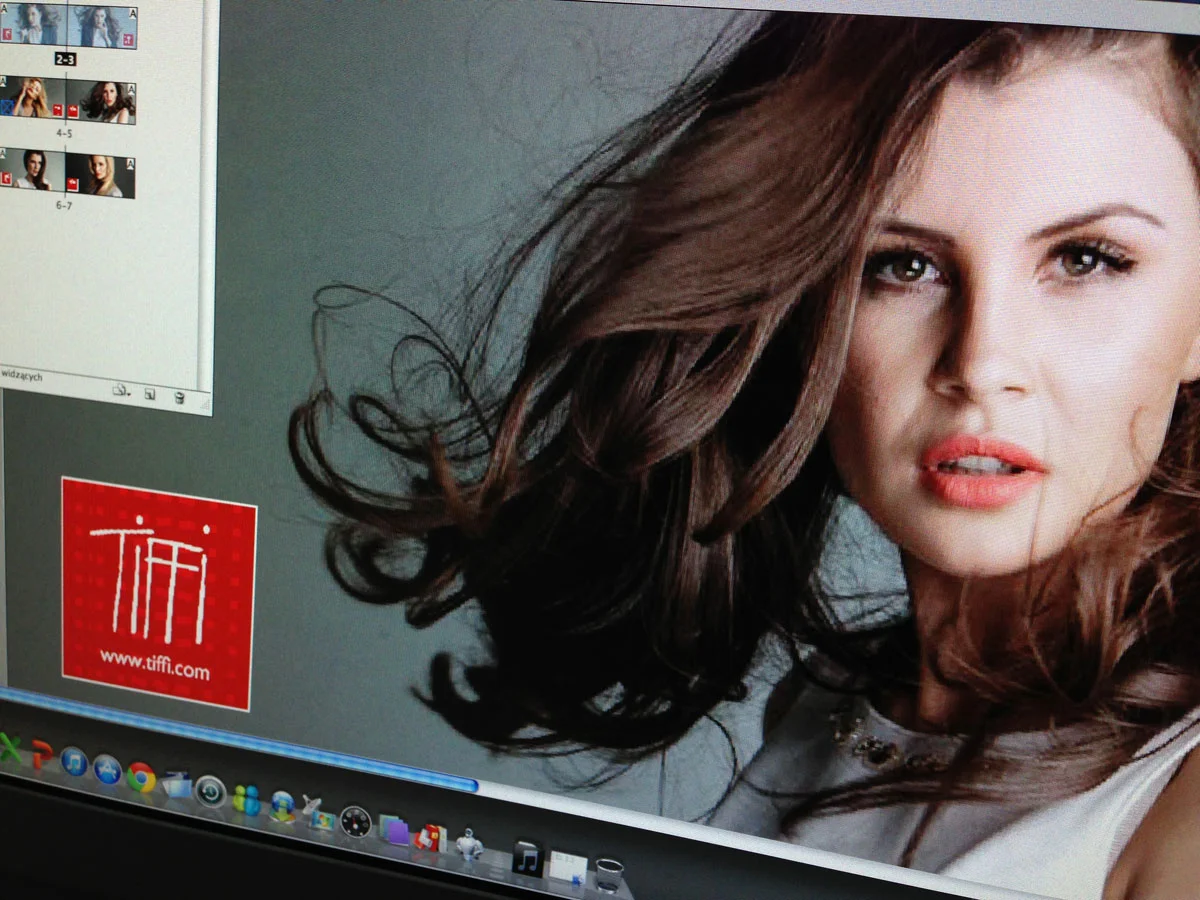Viewport: 1200px width, 900px height.
Task: Launch iTunes from the Dock
Action: point(74,762)
